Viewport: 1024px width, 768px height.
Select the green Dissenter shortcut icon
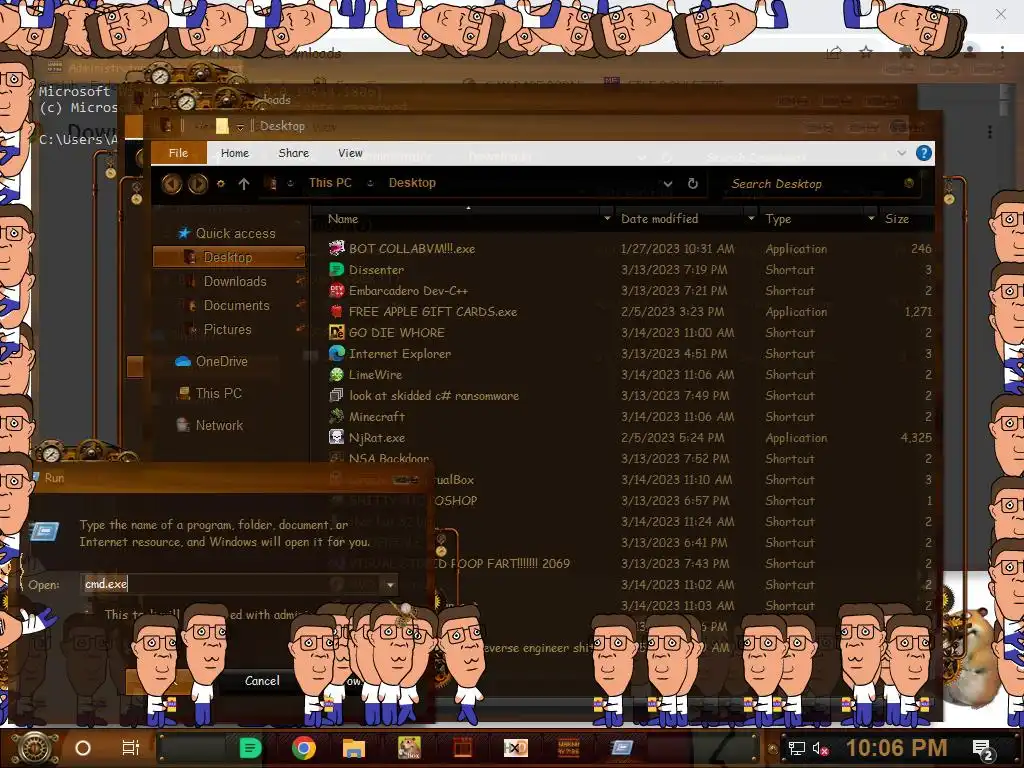pos(336,270)
